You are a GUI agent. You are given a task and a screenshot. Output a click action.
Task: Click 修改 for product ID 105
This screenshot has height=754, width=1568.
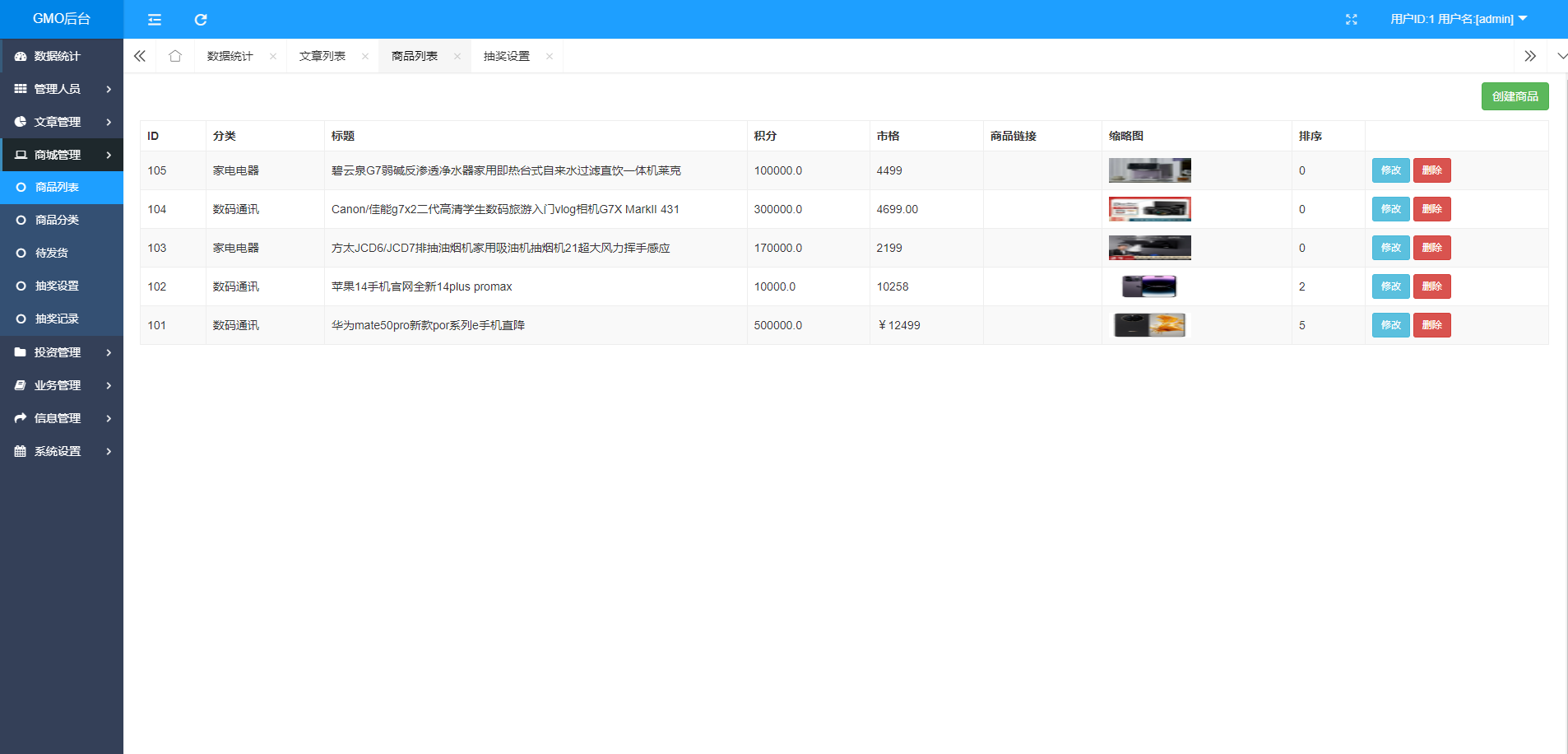click(1390, 170)
